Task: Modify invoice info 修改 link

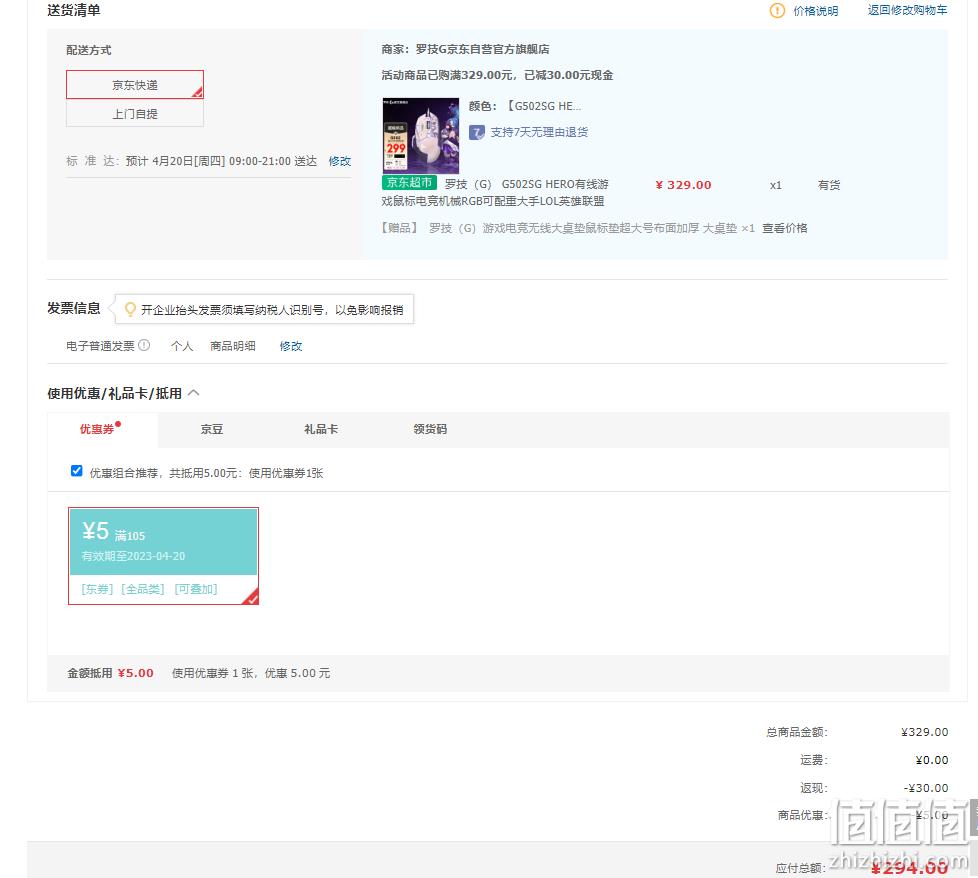Action: click(291, 346)
